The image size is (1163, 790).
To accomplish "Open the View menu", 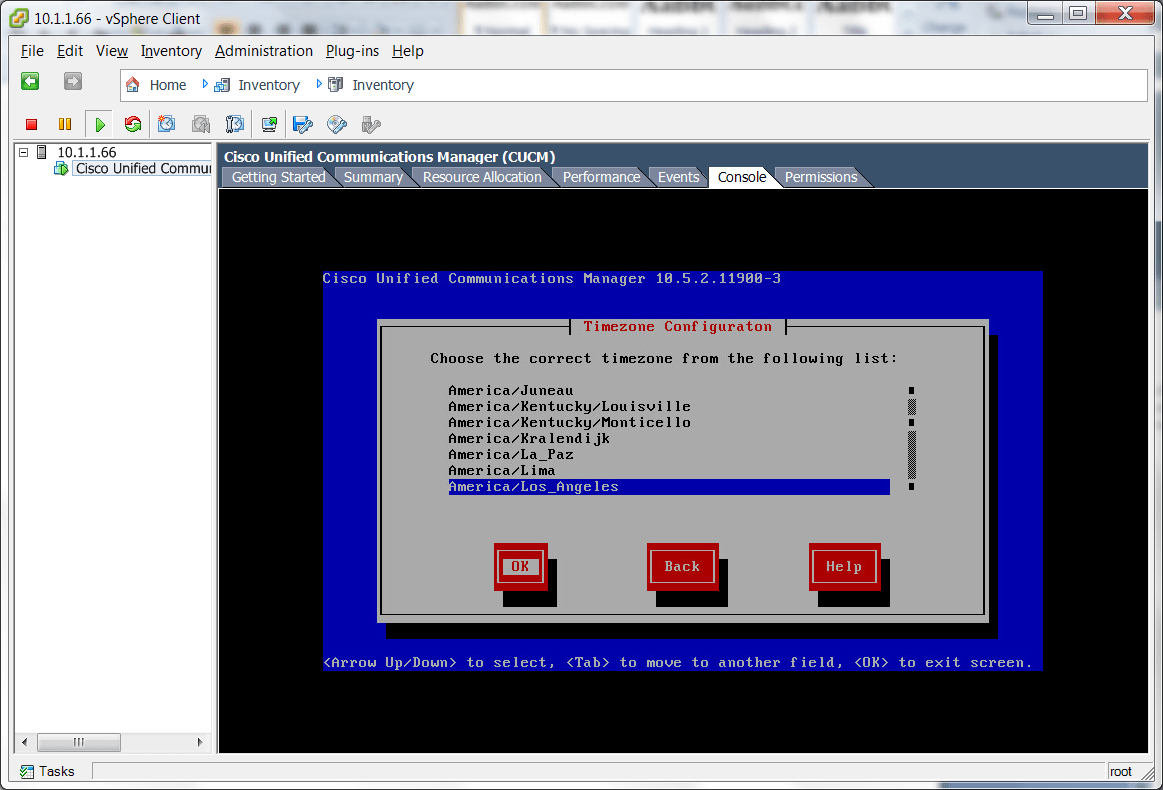I will 112,51.
